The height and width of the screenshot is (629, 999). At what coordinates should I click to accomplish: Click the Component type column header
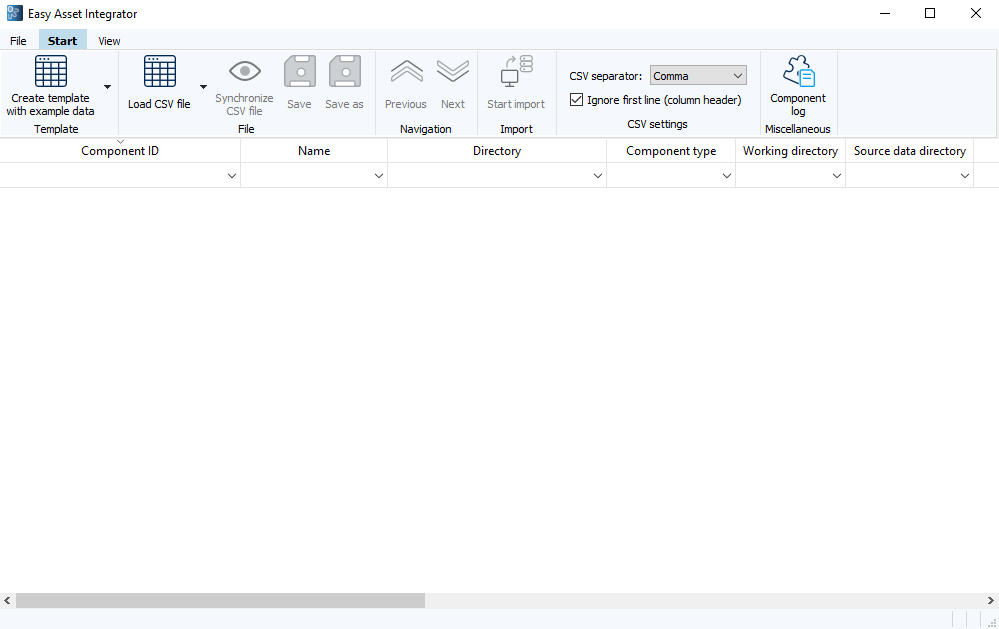(670, 151)
